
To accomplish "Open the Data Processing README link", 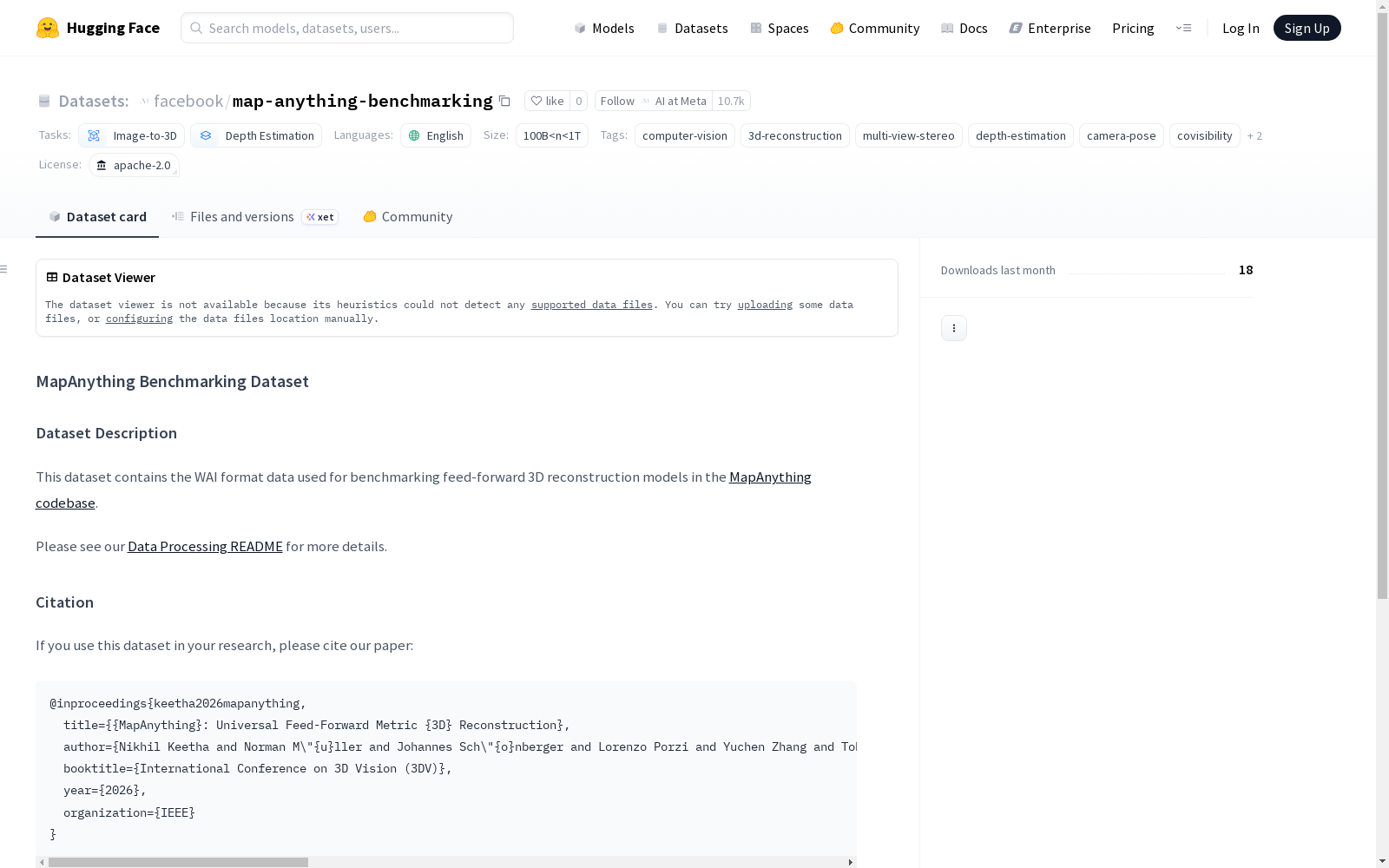I will click(x=205, y=546).
